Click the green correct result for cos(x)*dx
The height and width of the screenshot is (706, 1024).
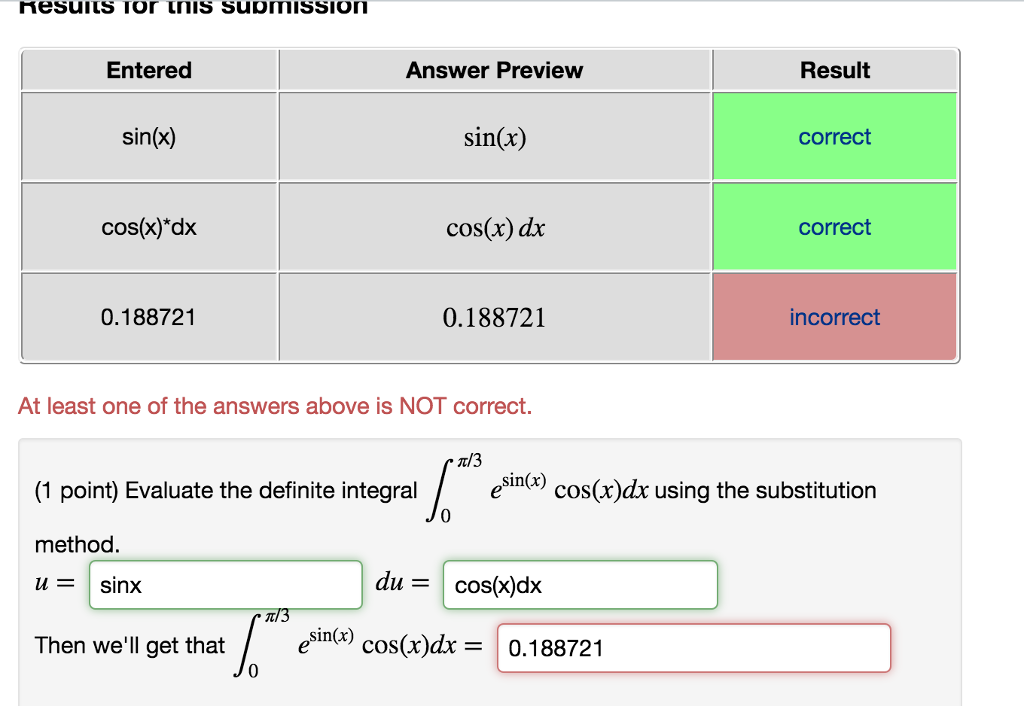[834, 226]
